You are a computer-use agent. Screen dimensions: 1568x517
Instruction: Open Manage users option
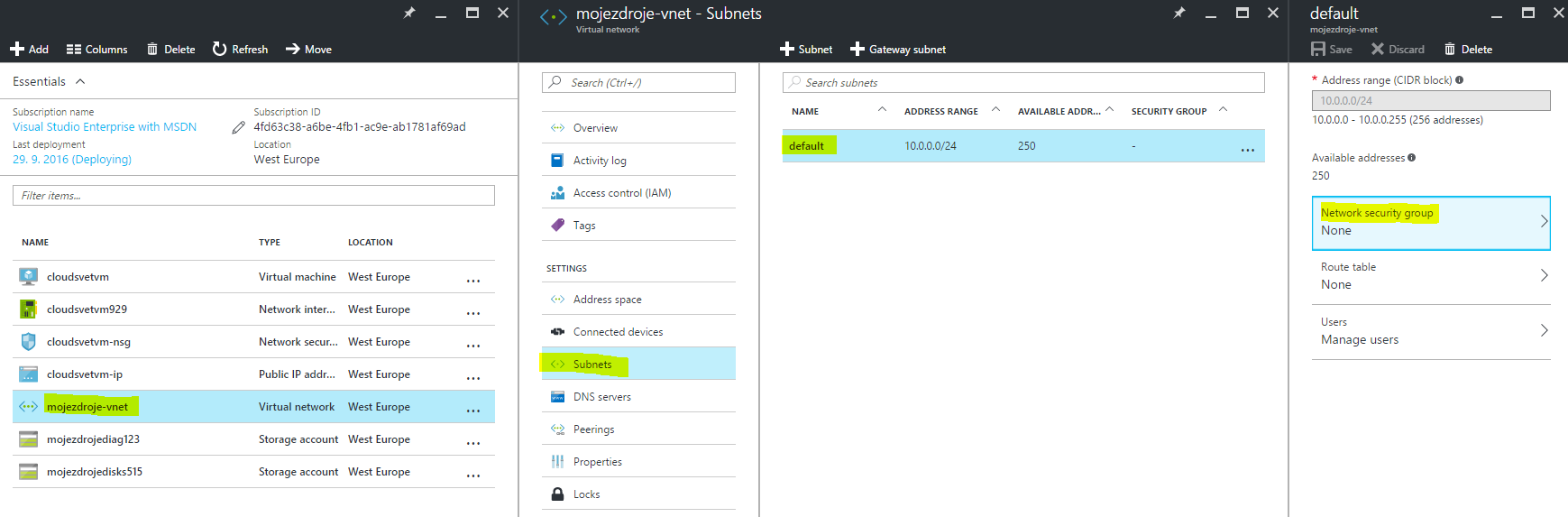point(1431,331)
